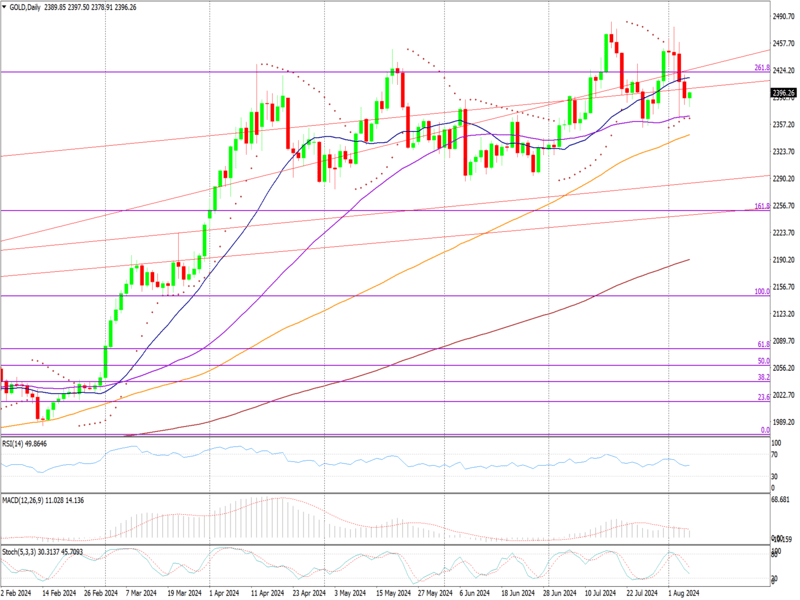This screenshot has width=800, height=600.
Task: Click the 0.0 Fibonacci level label
Action: point(764,430)
